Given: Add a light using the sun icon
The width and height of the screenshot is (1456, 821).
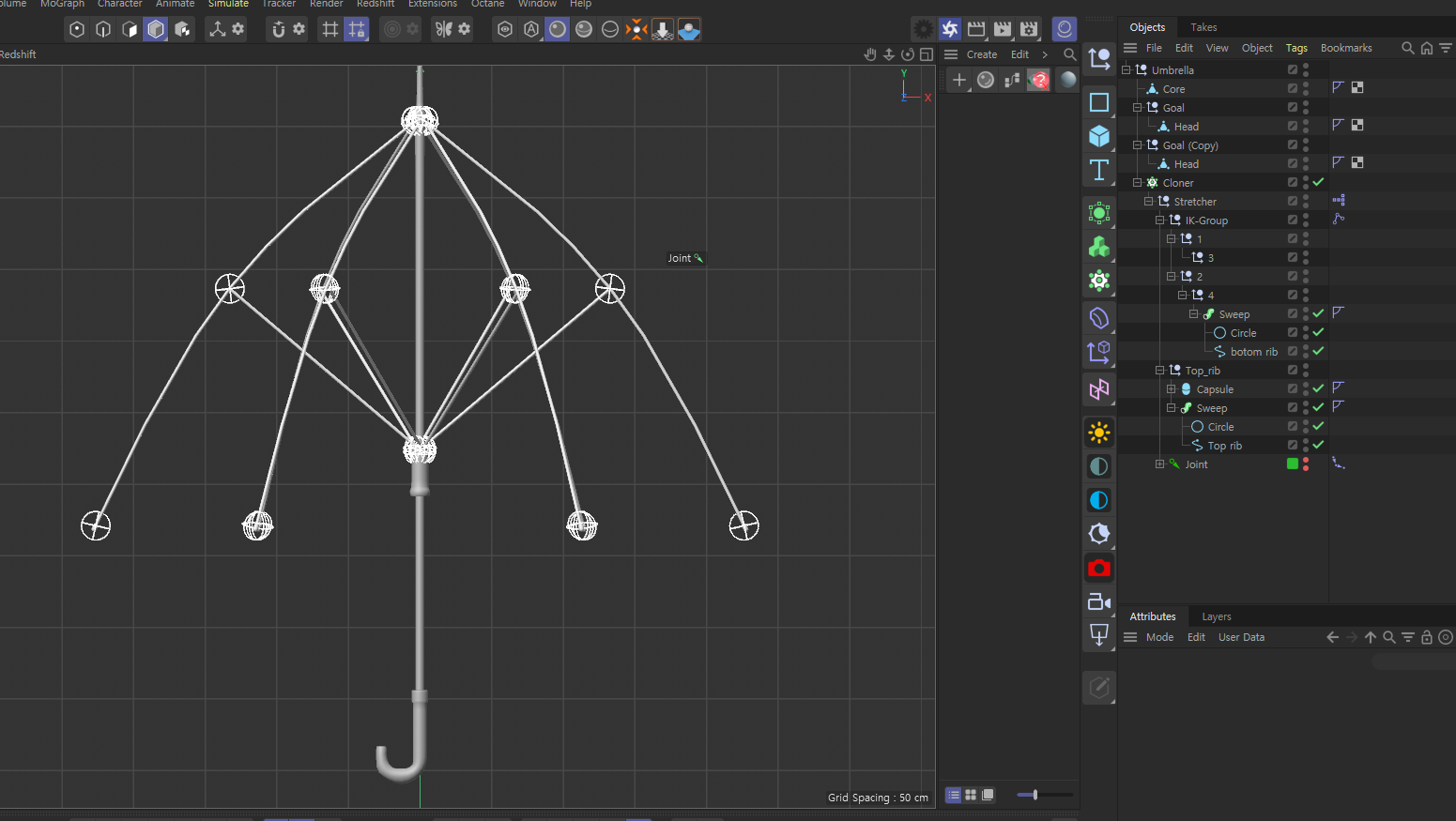Looking at the screenshot, I should click(x=1099, y=433).
